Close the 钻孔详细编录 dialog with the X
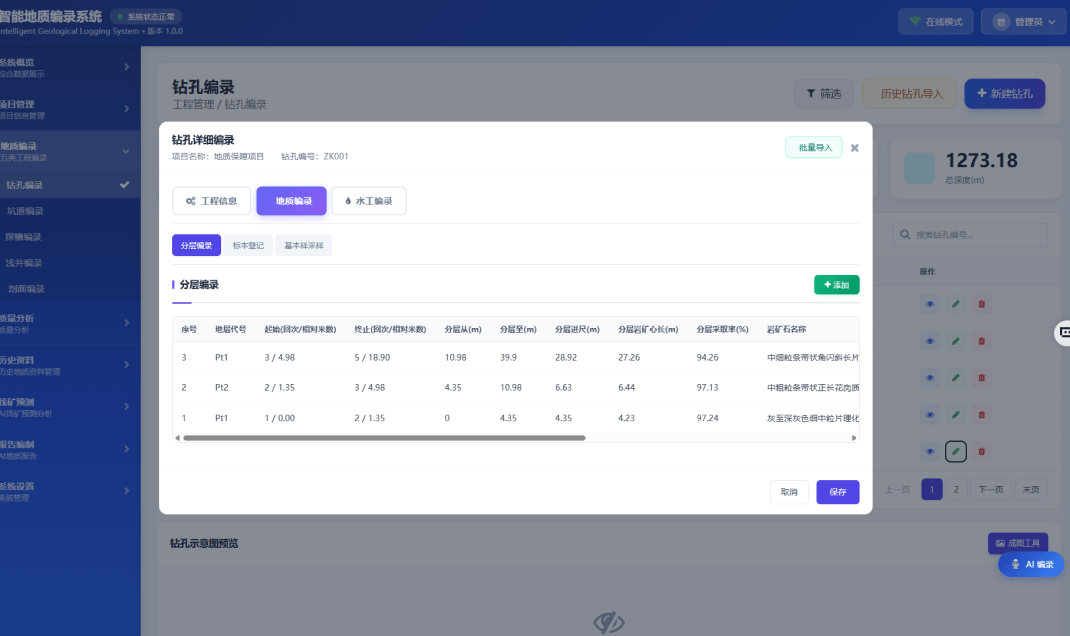Screen dimensions: 1070x636 [x=854, y=148]
